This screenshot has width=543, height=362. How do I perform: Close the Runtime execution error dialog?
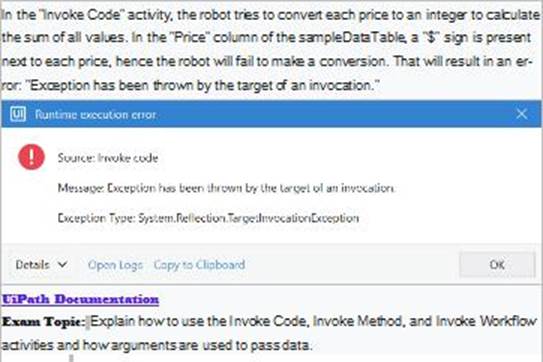[x=522, y=114]
